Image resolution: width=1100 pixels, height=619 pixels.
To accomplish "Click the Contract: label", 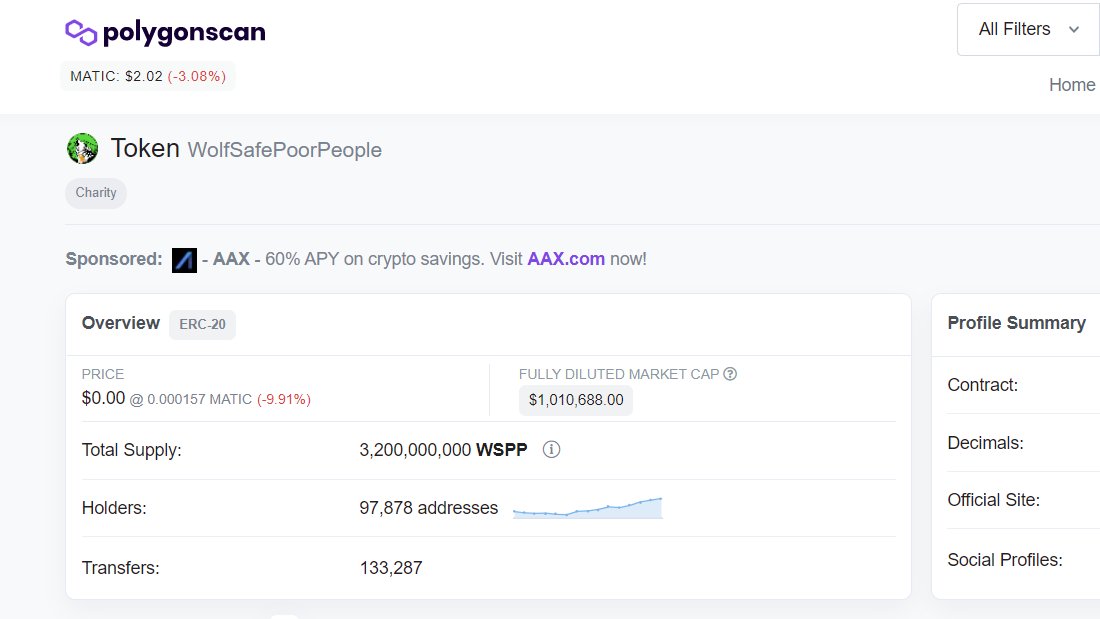I will [x=982, y=385].
